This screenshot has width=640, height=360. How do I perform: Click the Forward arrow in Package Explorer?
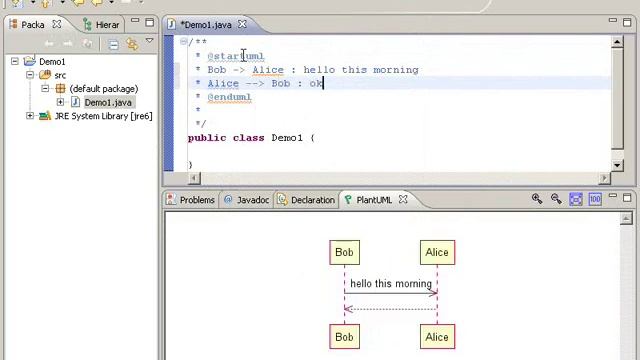68,44
